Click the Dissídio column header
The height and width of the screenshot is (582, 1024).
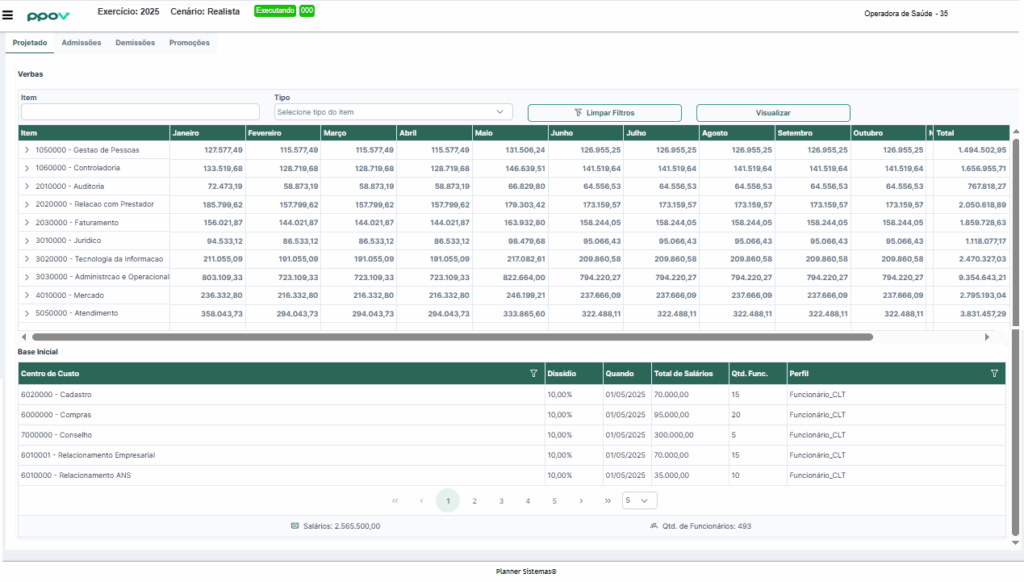(573, 374)
